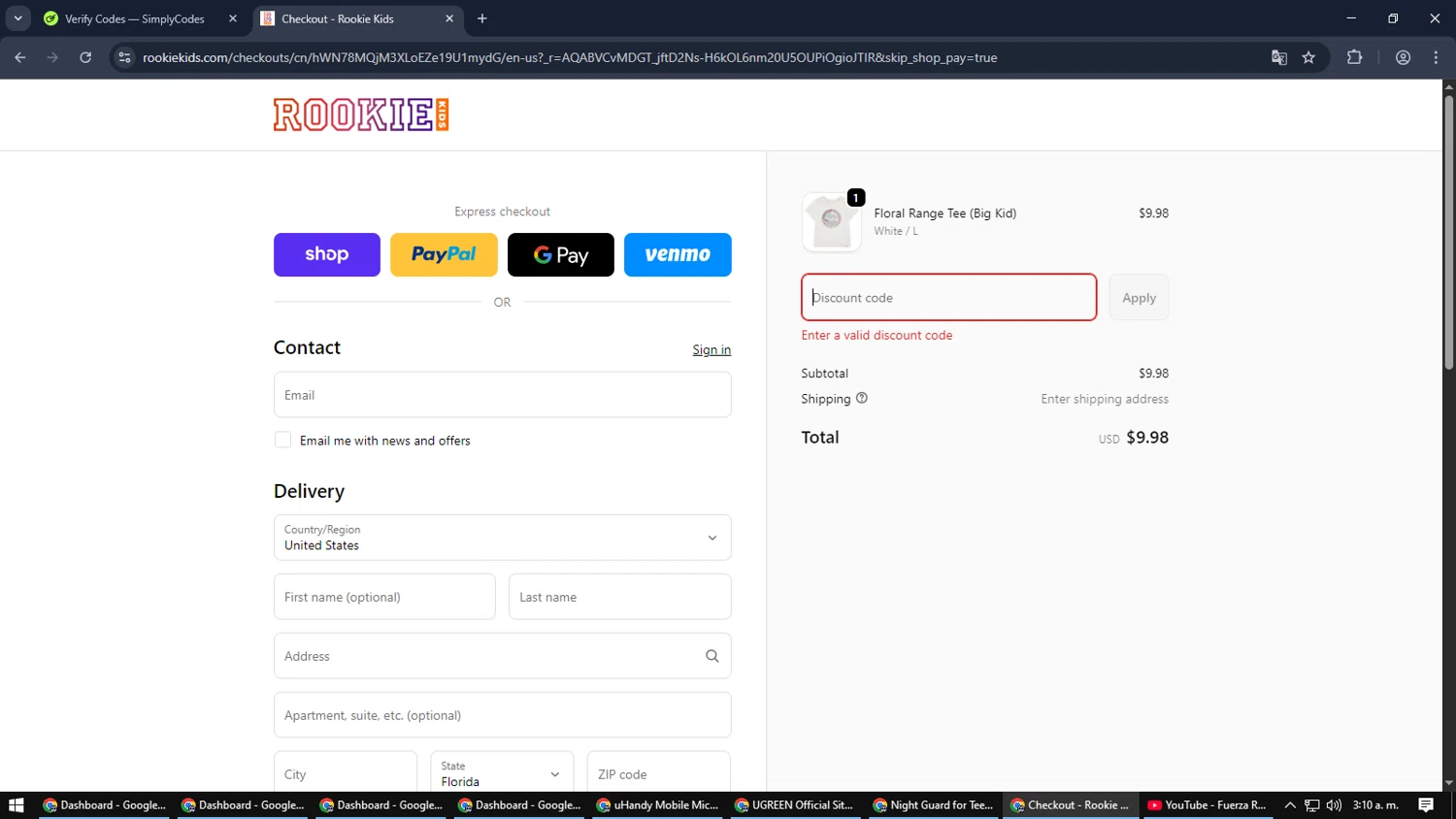Open UGREEN Official Site taskbar window
Screen dimensions: 1456x819
pyautogui.click(x=795, y=805)
